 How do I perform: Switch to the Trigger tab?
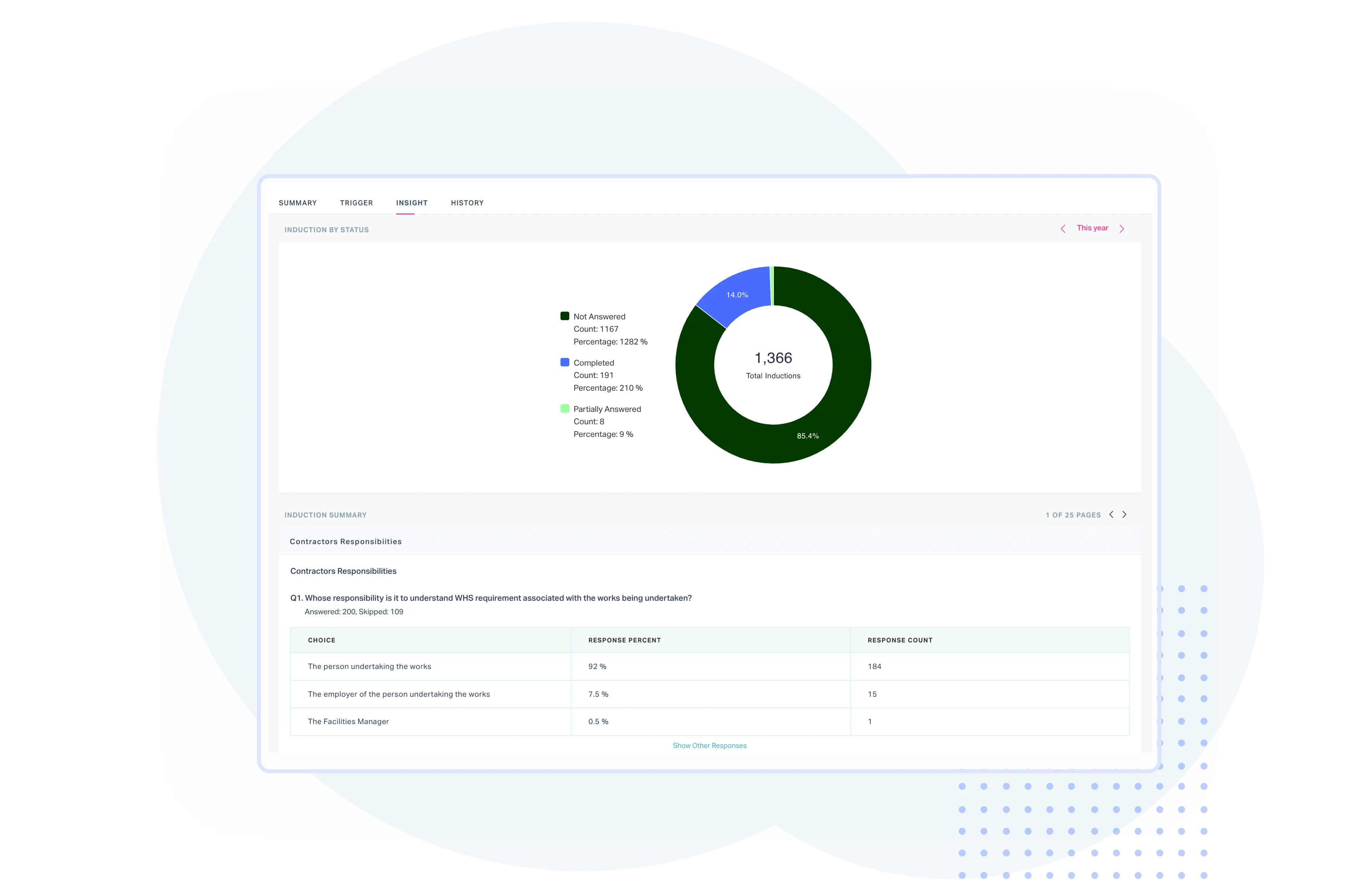click(x=357, y=203)
